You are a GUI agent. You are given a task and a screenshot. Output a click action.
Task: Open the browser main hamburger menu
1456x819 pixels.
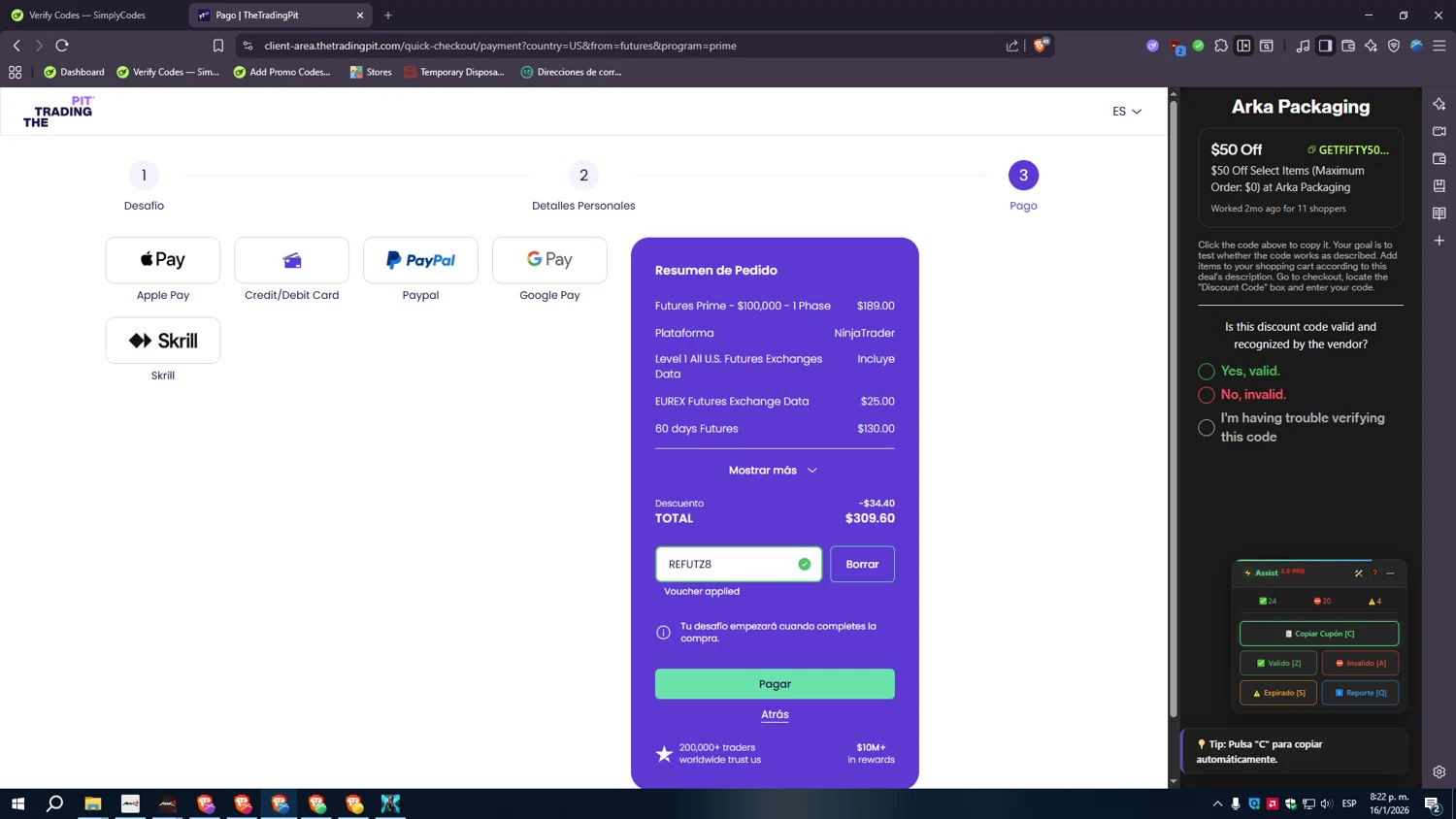pos(1439,46)
